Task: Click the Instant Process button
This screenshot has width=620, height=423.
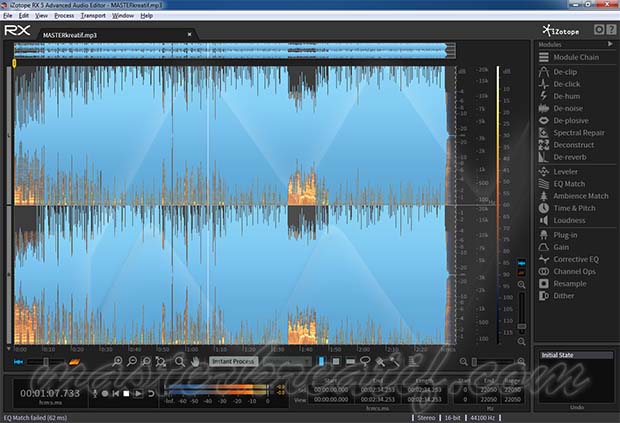Action: pos(233,361)
